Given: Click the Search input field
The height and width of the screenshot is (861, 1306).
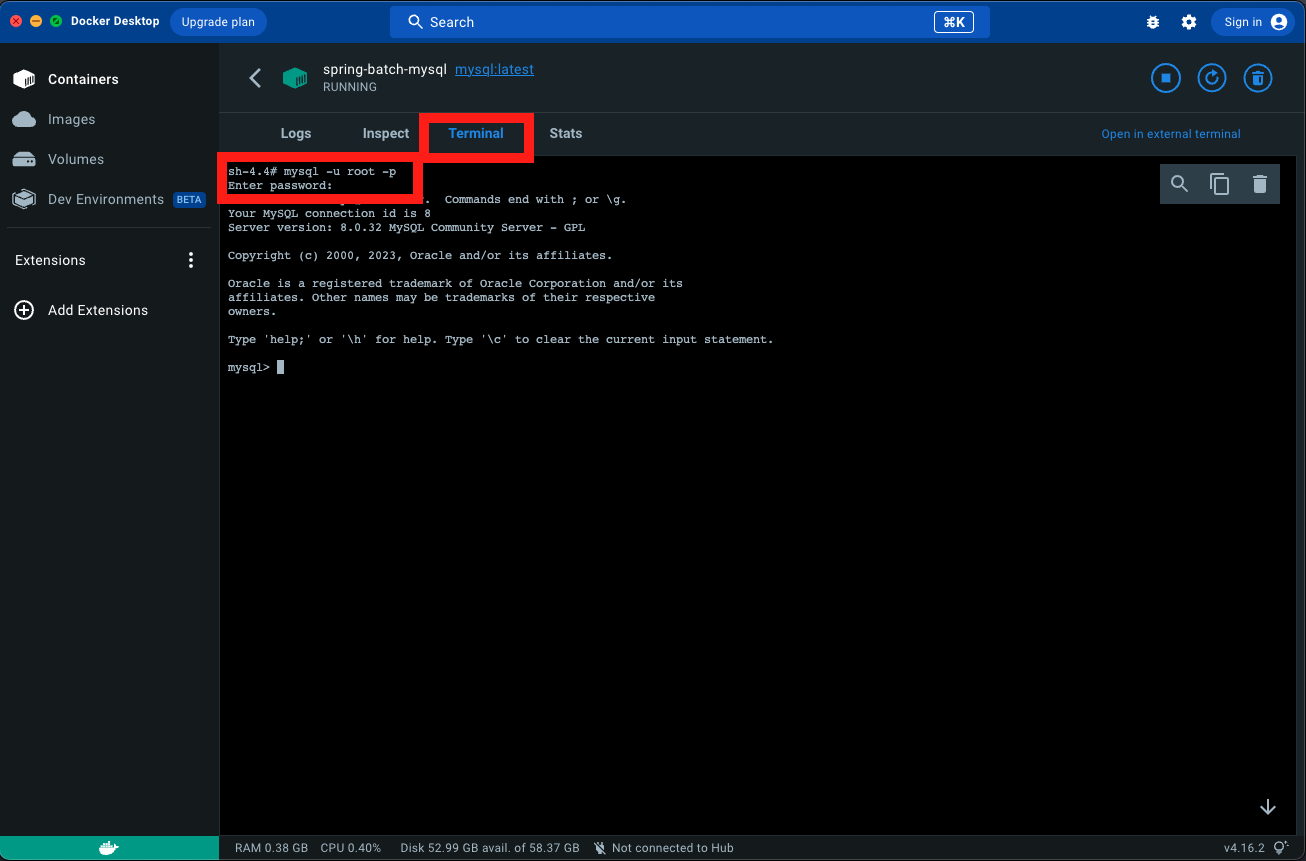Looking at the screenshot, I should (x=689, y=22).
